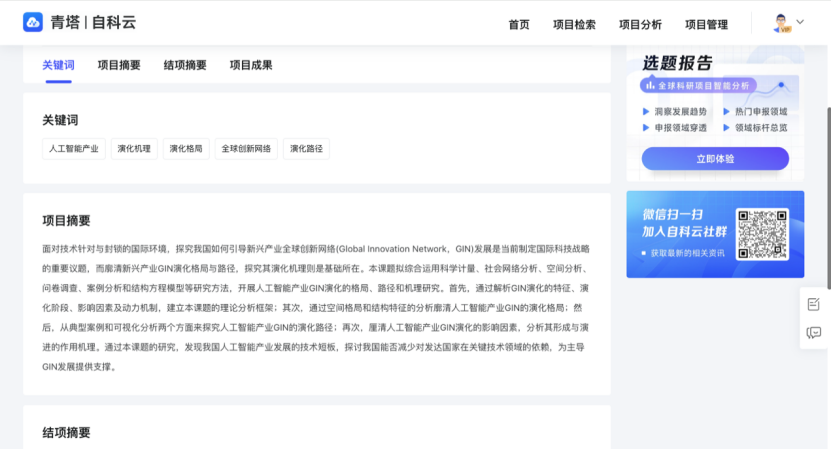The width and height of the screenshot is (831, 449).
Task: Click the WeChat QR code image
Action: 763,234
